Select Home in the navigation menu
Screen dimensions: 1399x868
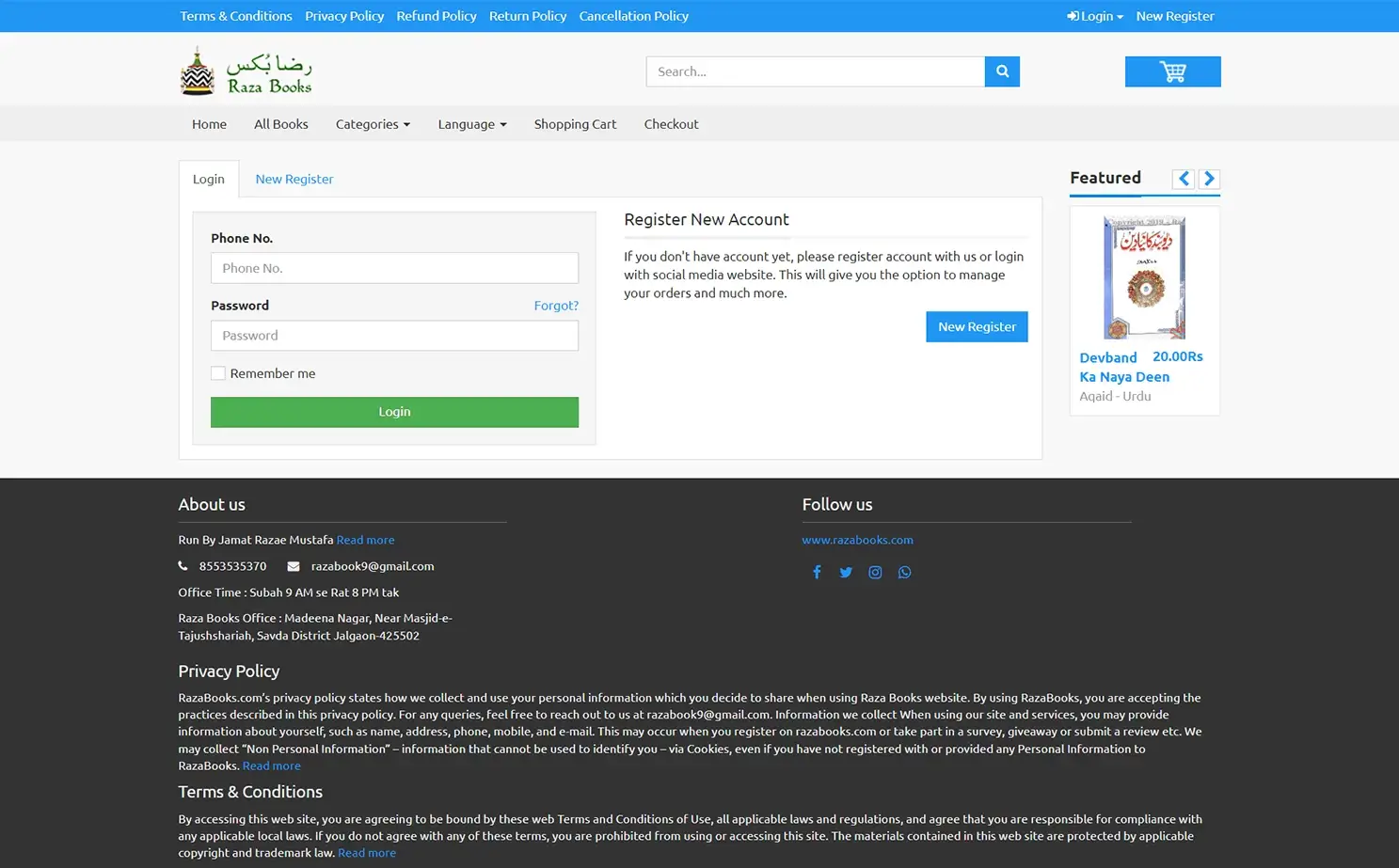click(x=209, y=123)
